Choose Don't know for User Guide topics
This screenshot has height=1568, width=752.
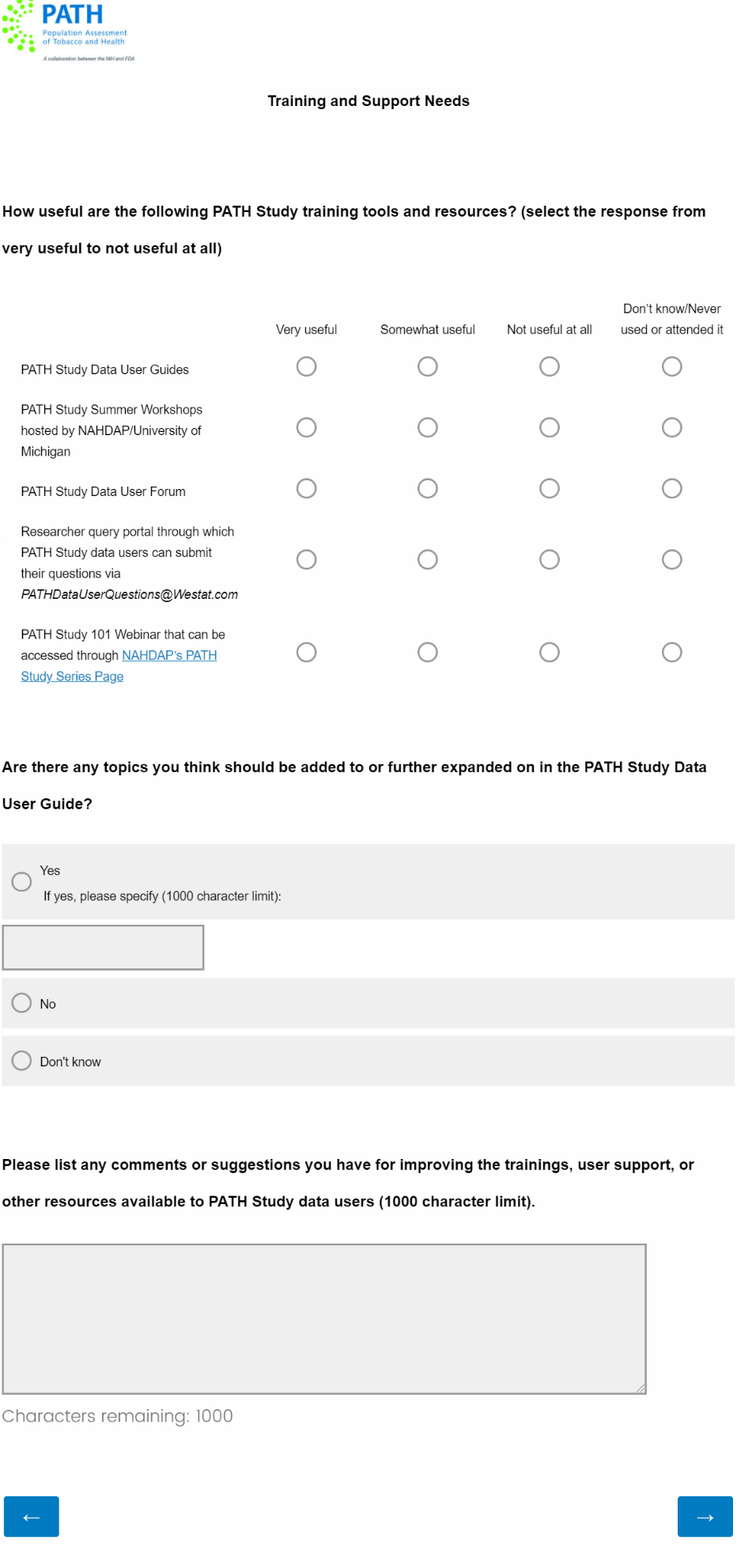[21, 1060]
